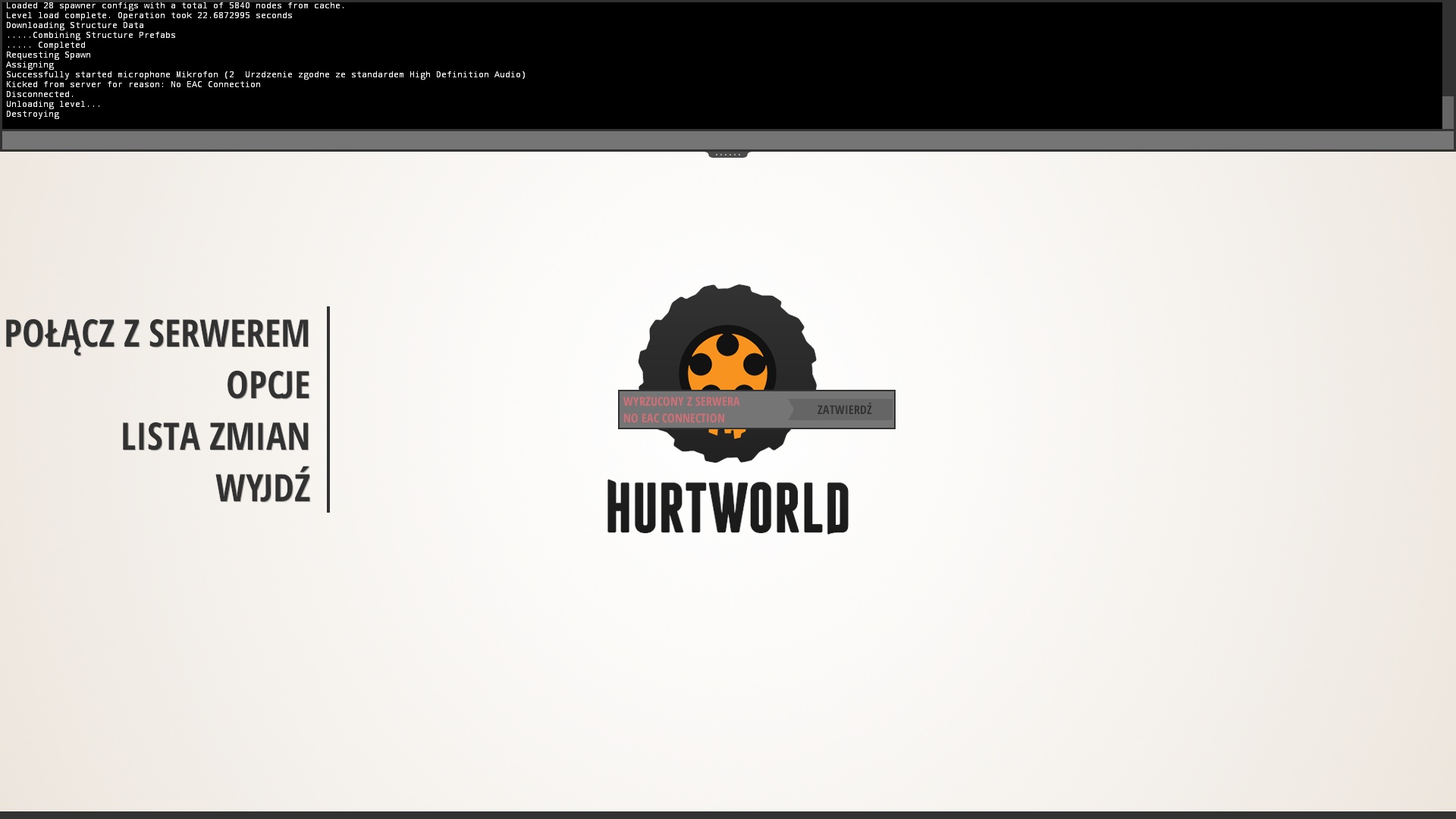Confirm the kick message with Zatwierdź
This screenshot has width=1456, height=819.
coord(842,409)
